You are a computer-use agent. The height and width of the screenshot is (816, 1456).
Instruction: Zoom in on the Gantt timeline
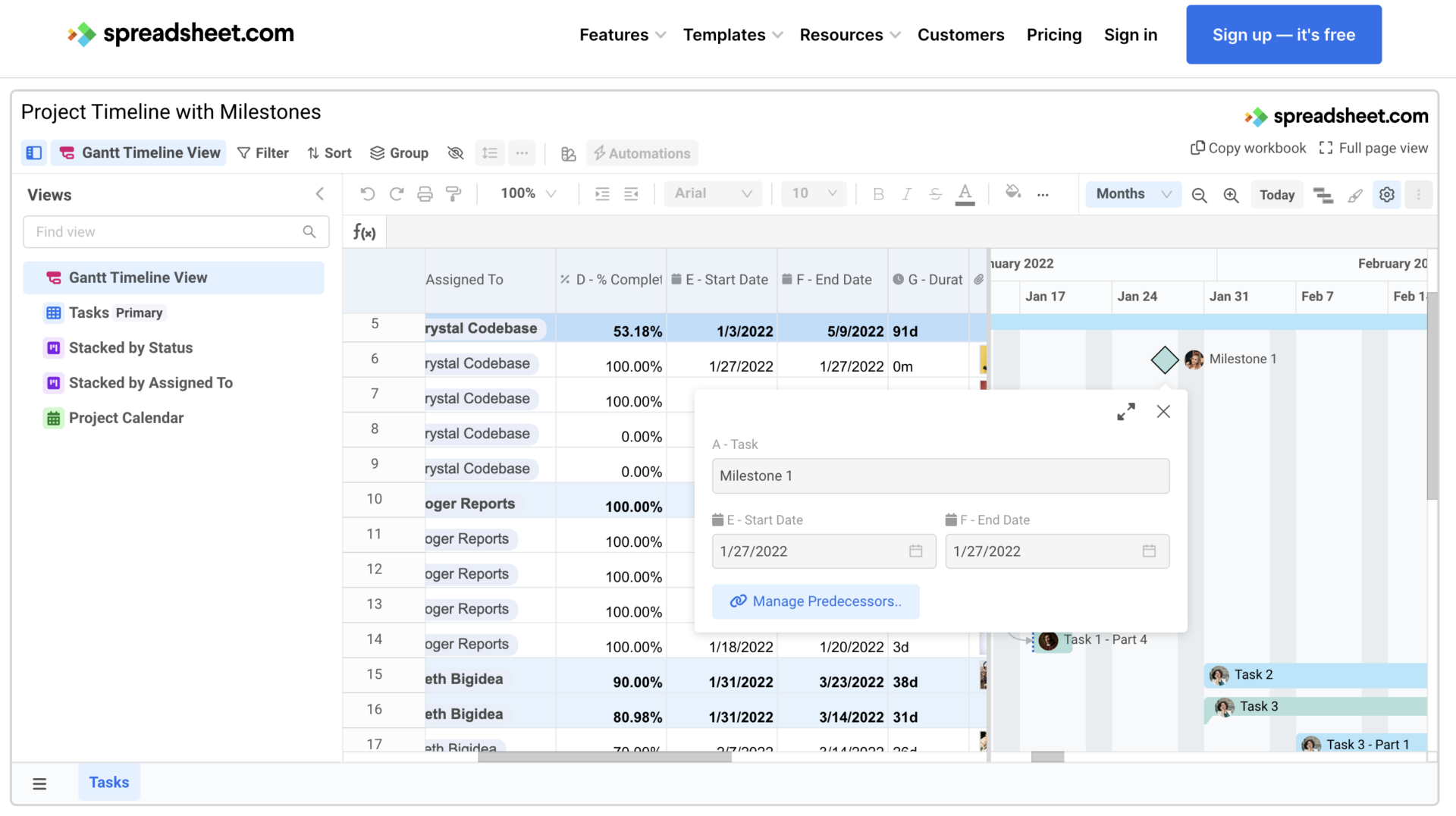pos(1231,195)
